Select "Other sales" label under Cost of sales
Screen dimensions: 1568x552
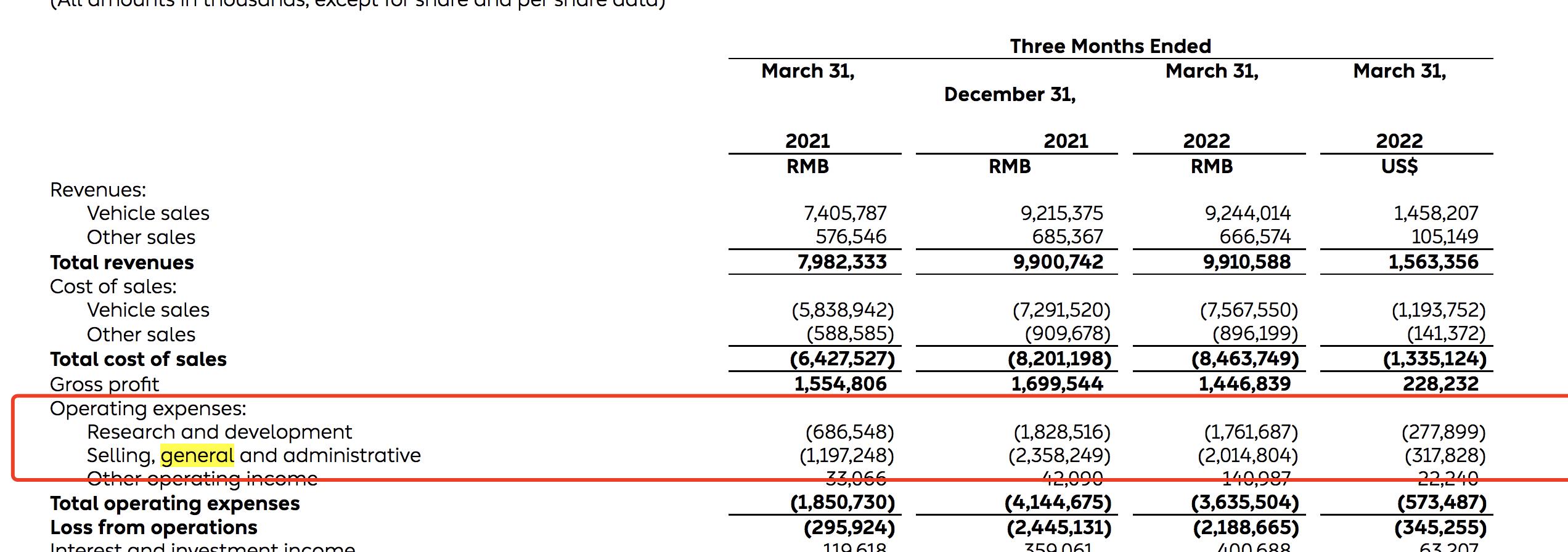coord(141,335)
